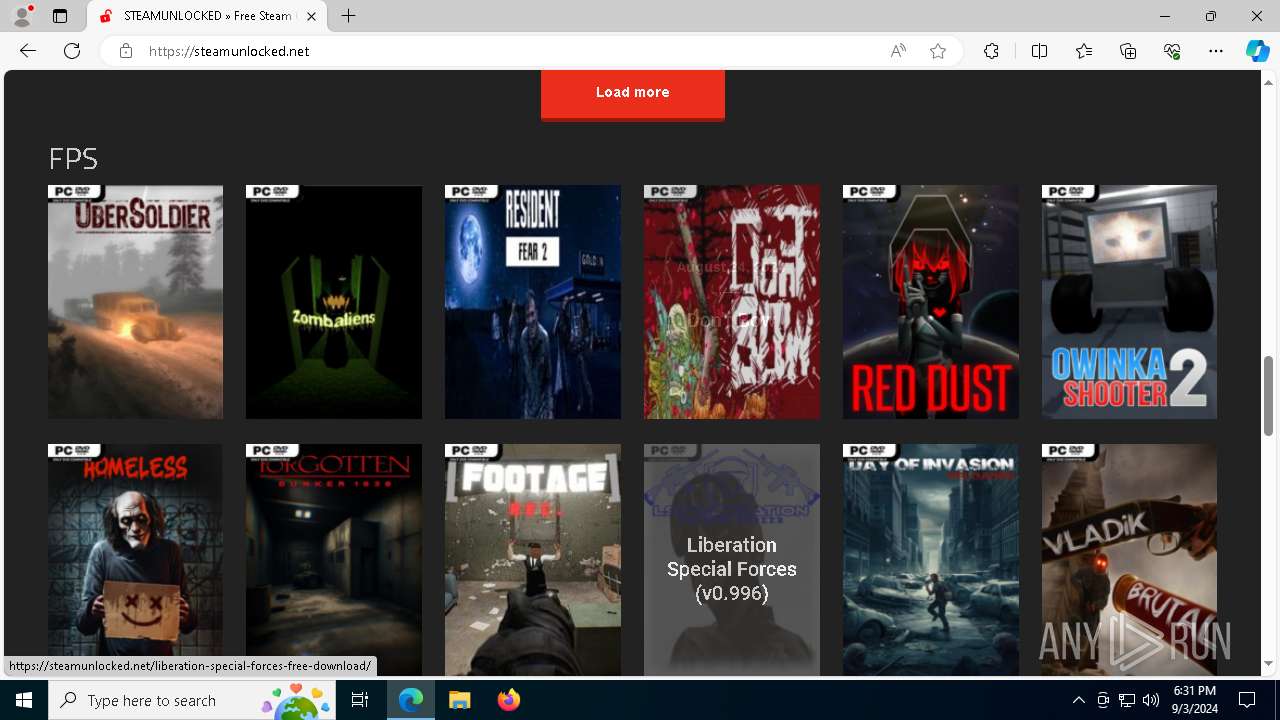This screenshot has height=720, width=1280.
Task: Open the UberSoldier game thumbnail
Action: (135, 302)
